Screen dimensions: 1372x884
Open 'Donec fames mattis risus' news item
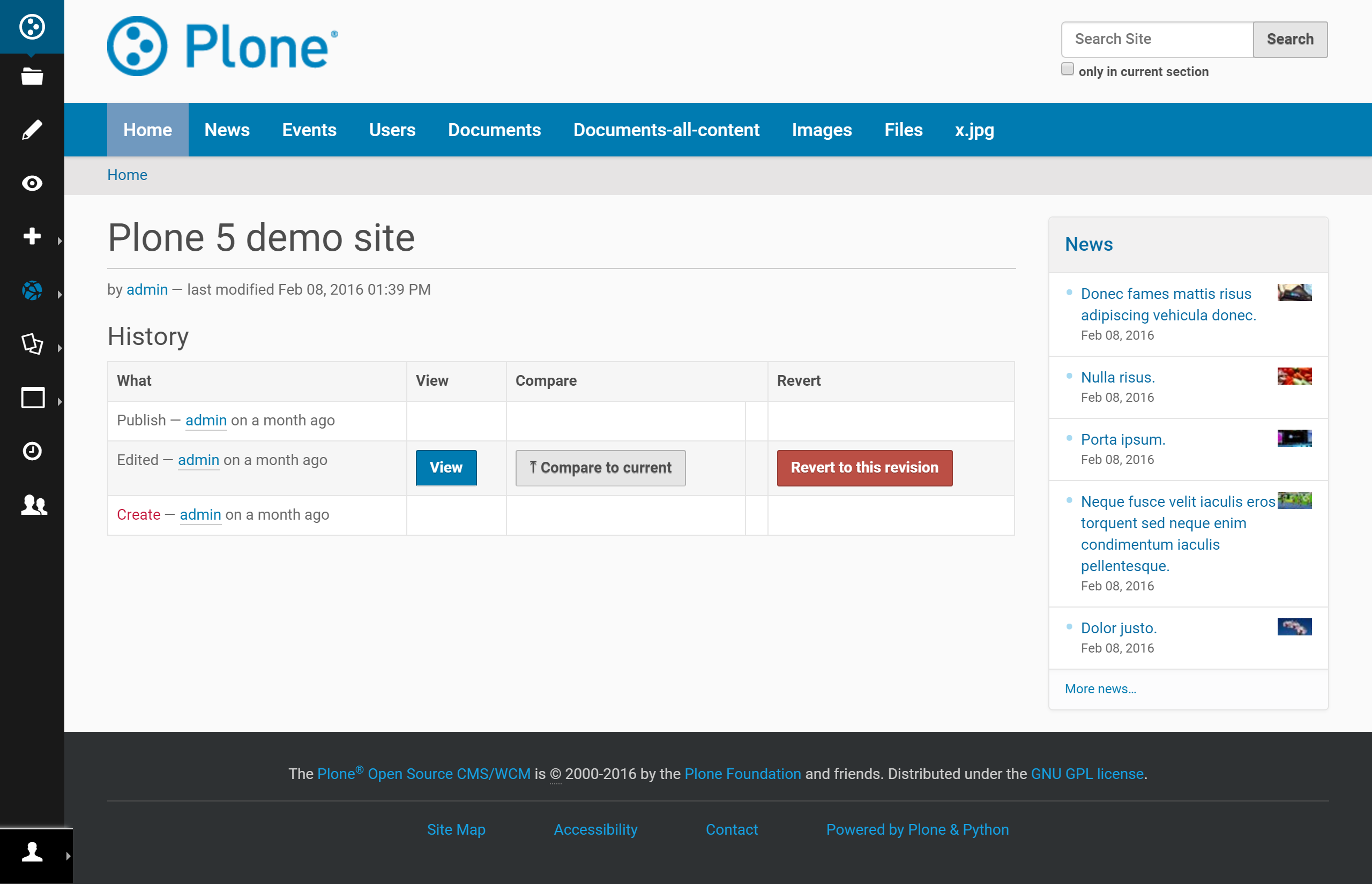click(x=1168, y=304)
